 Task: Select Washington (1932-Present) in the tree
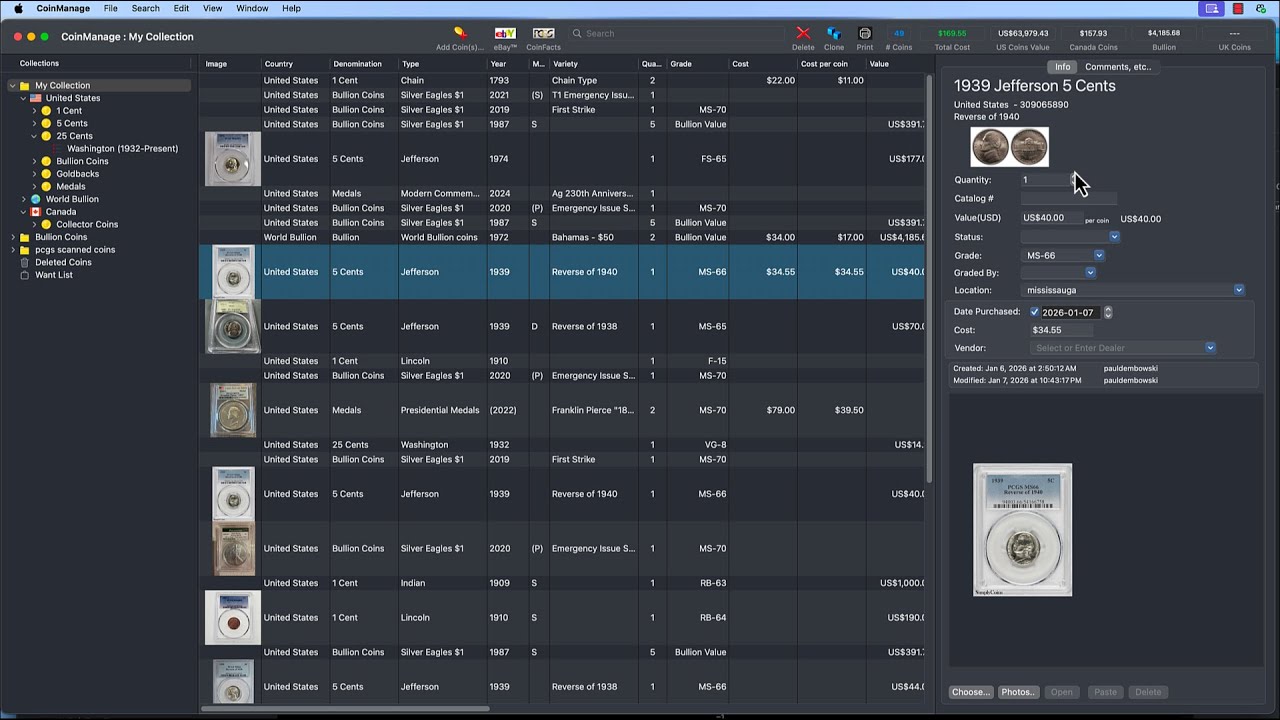(x=122, y=149)
